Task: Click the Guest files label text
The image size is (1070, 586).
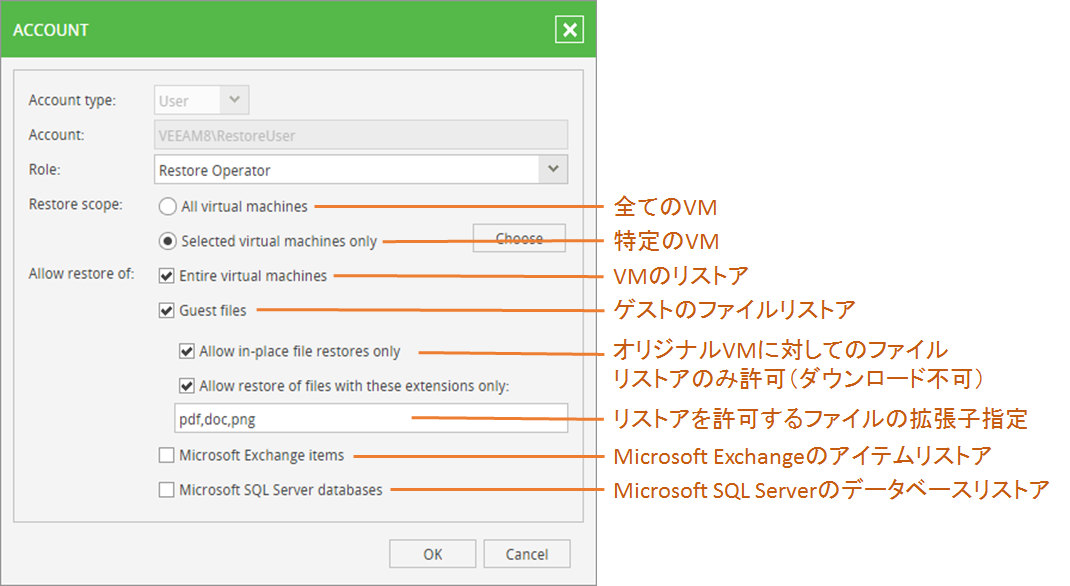Action: tap(213, 310)
